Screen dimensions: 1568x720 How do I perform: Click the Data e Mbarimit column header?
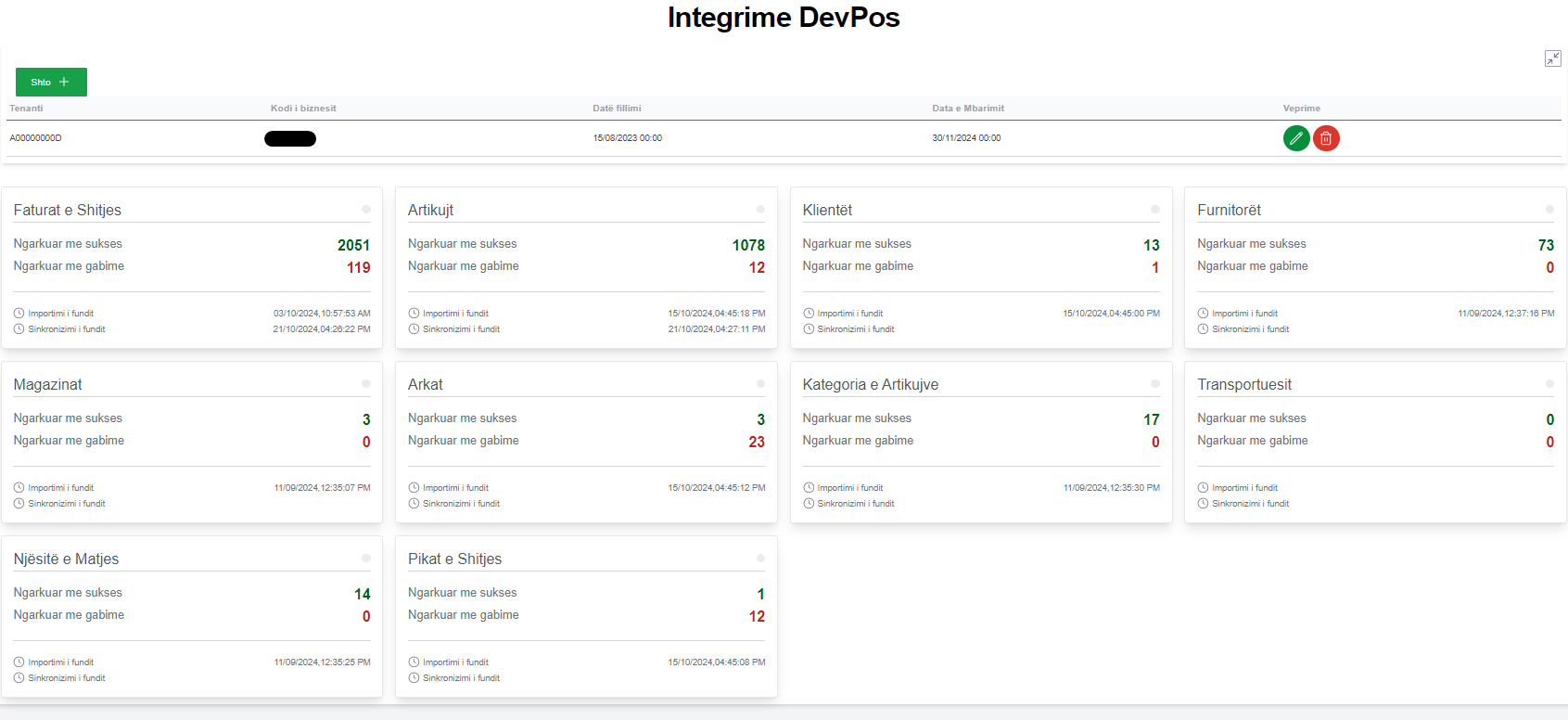(967, 109)
